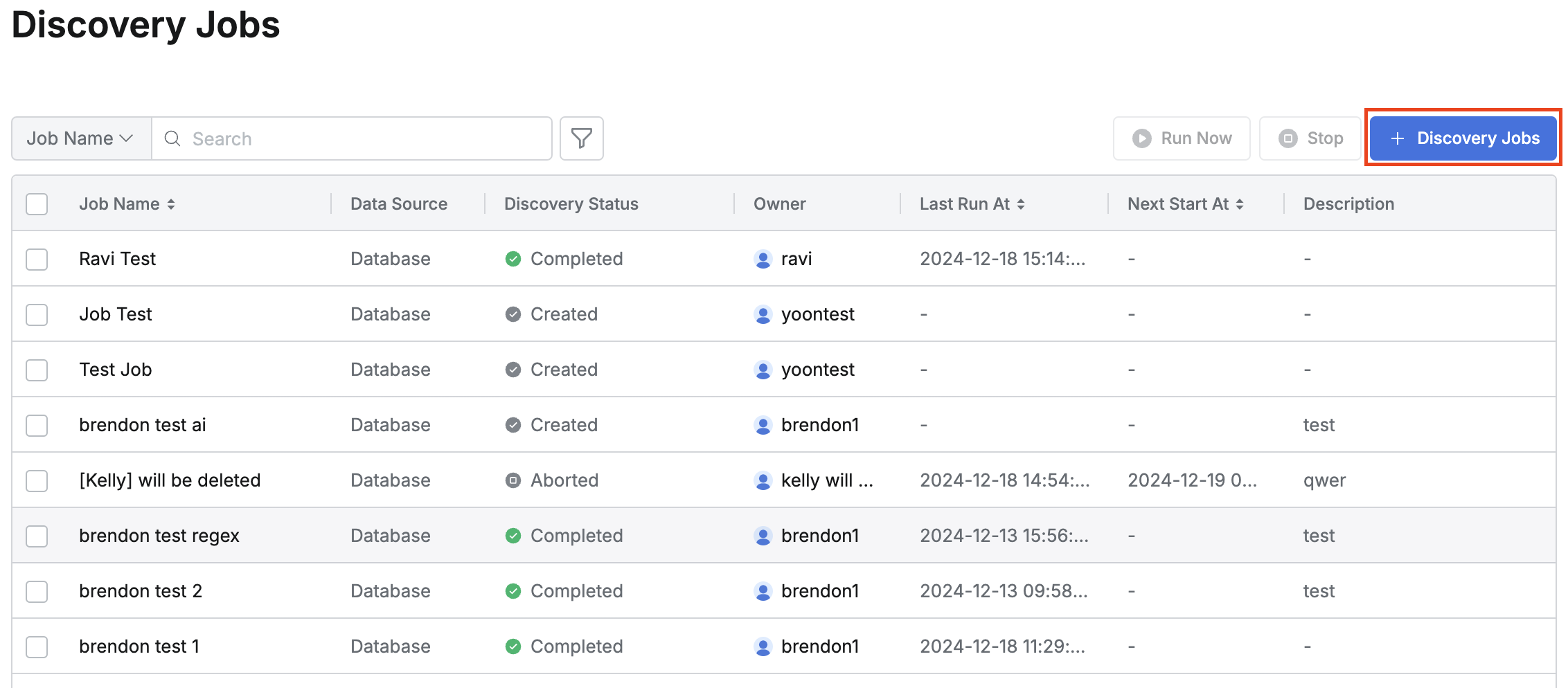The height and width of the screenshot is (688, 1568).
Task: Click the filter funnel icon
Action: [x=581, y=138]
